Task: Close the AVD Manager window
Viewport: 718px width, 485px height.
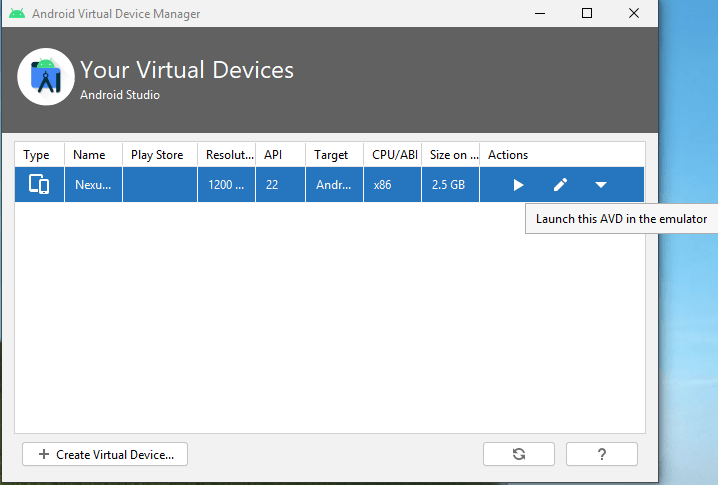Action: 634,13
